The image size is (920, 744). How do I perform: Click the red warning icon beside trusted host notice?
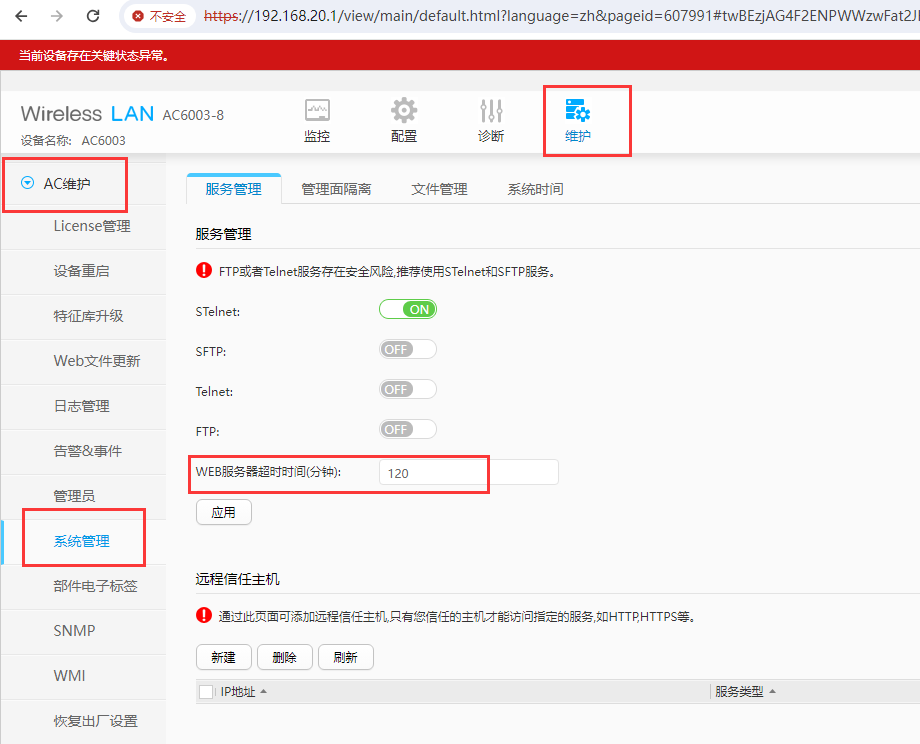[204, 616]
